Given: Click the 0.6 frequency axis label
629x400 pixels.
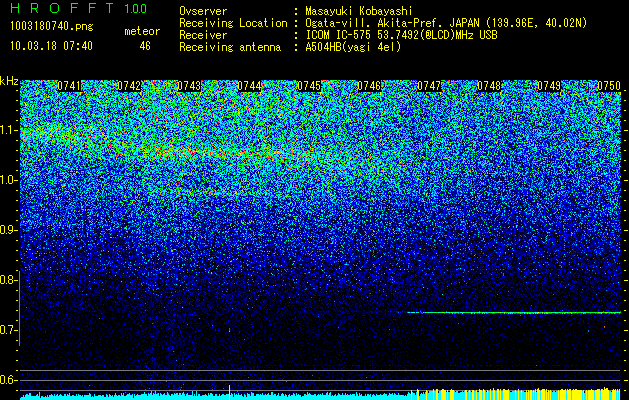Looking at the screenshot, I should (x=8, y=380).
